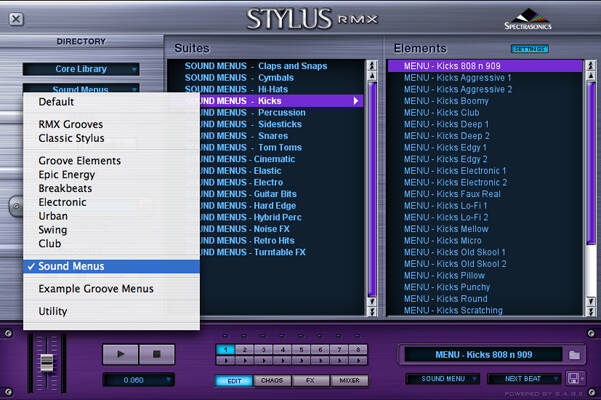Click Elements scrollbar up arrow

pos(591,76)
